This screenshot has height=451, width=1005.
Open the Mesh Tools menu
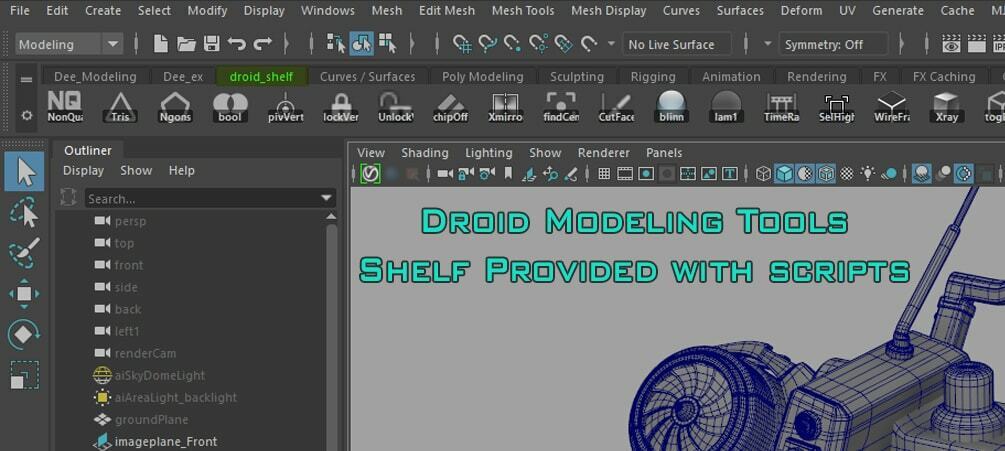click(522, 11)
